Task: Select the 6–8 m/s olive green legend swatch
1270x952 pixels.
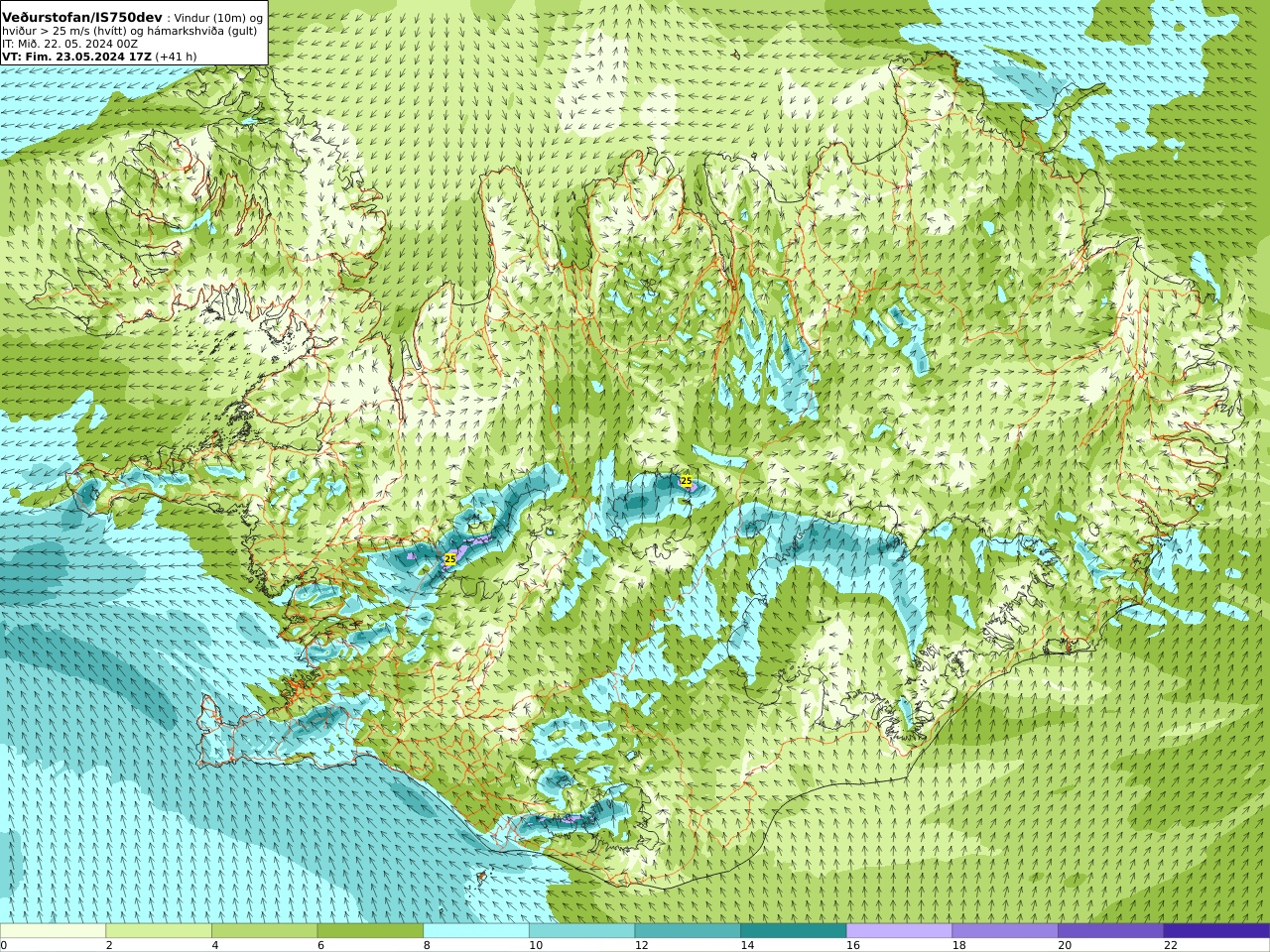Action: 370,931
